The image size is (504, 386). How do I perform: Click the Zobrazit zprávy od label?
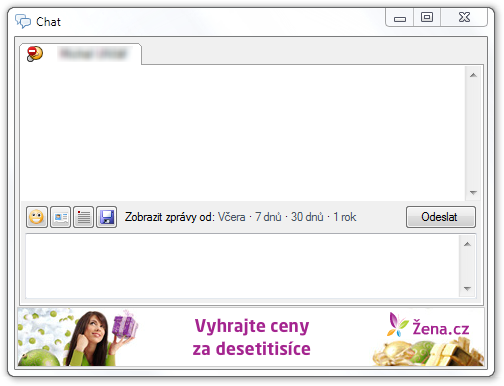tap(170, 217)
